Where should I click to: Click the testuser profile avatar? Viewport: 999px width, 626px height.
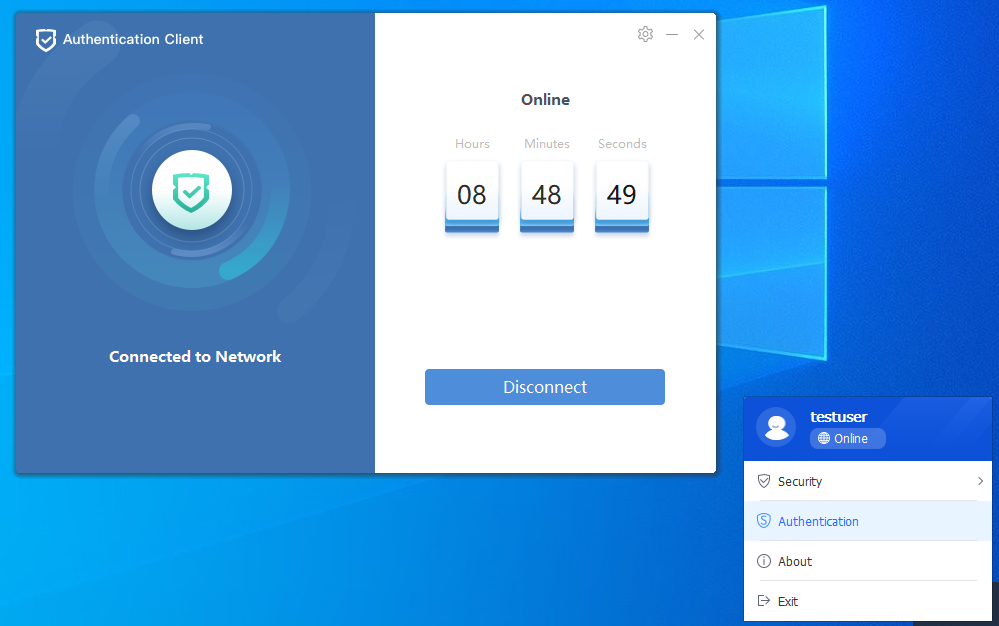(x=776, y=427)
